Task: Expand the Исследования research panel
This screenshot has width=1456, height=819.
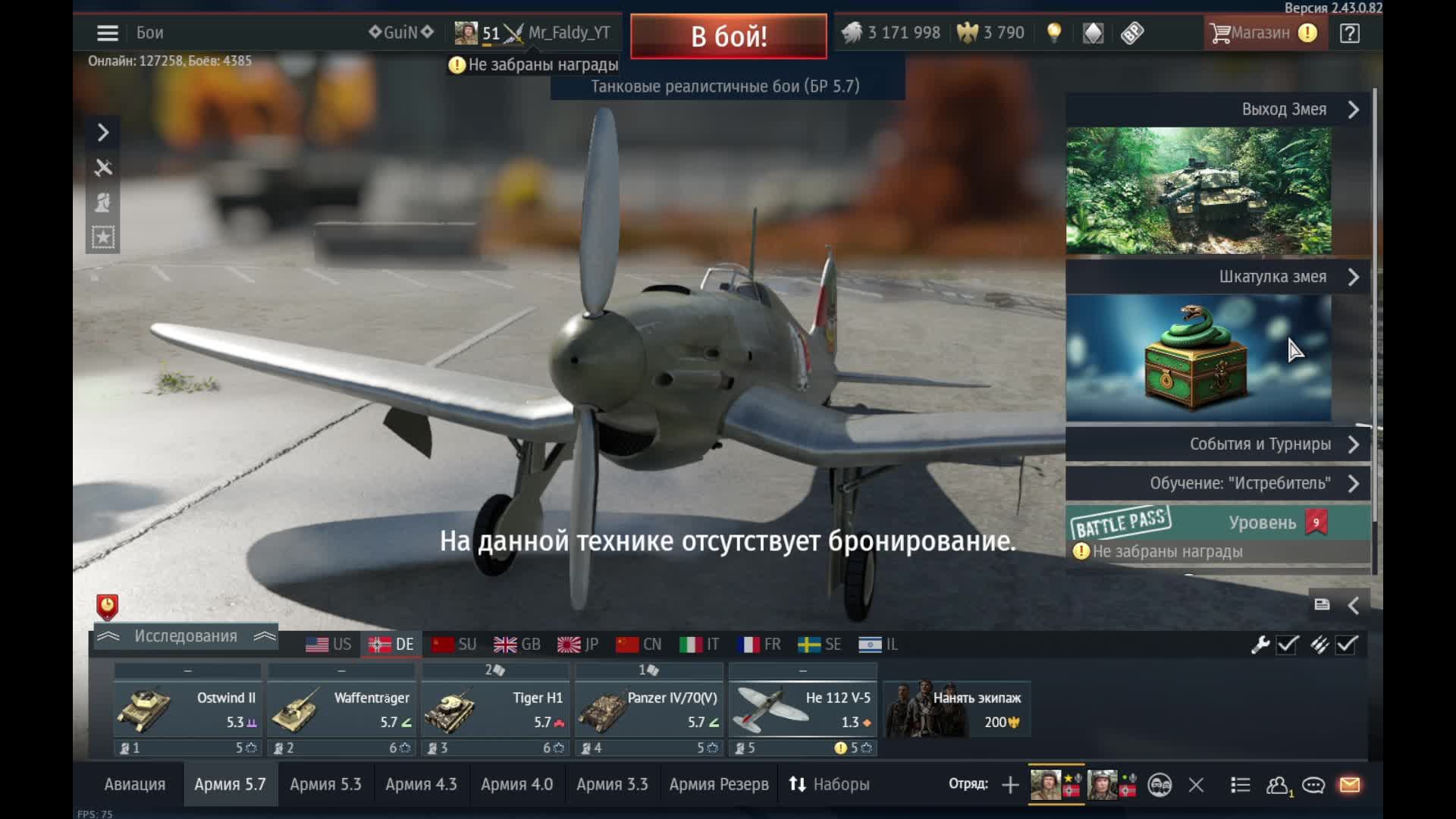Action: 186,636
